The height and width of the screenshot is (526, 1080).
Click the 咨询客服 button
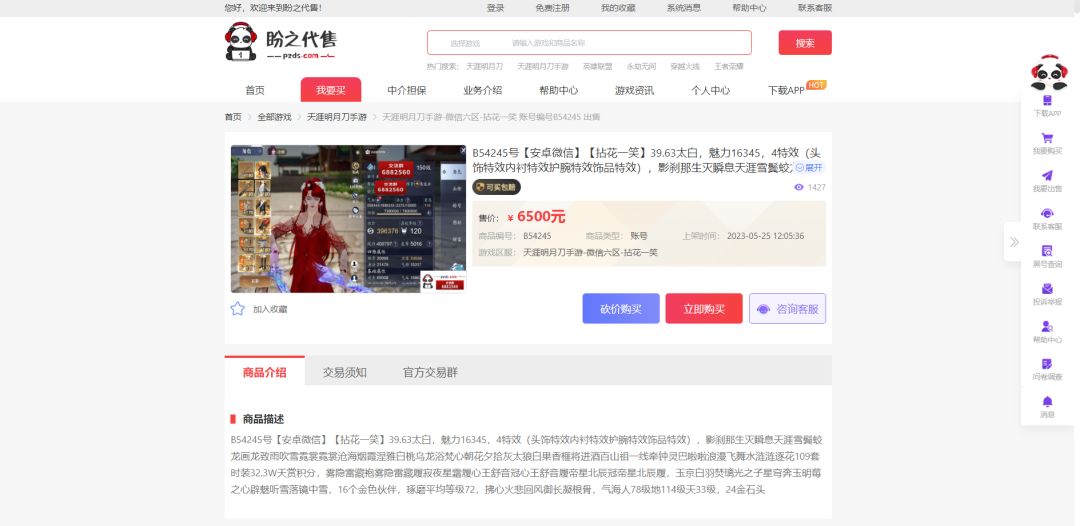click(787, 308)
